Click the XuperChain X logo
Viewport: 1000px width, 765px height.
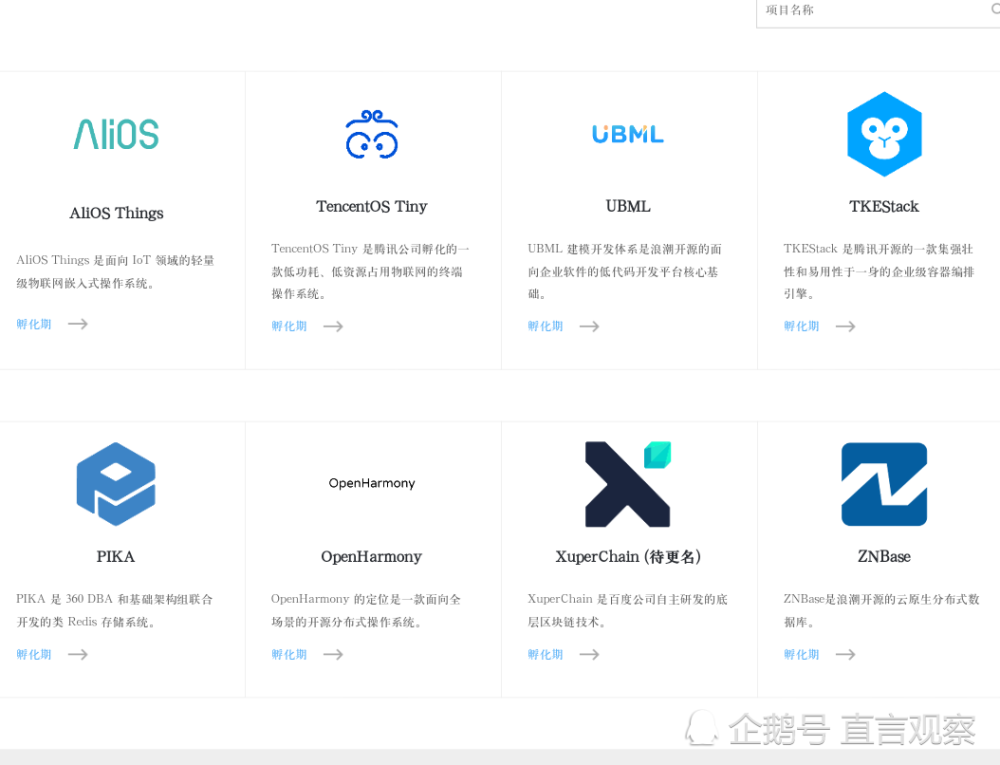pyautogui.click(x=628, y=484)
